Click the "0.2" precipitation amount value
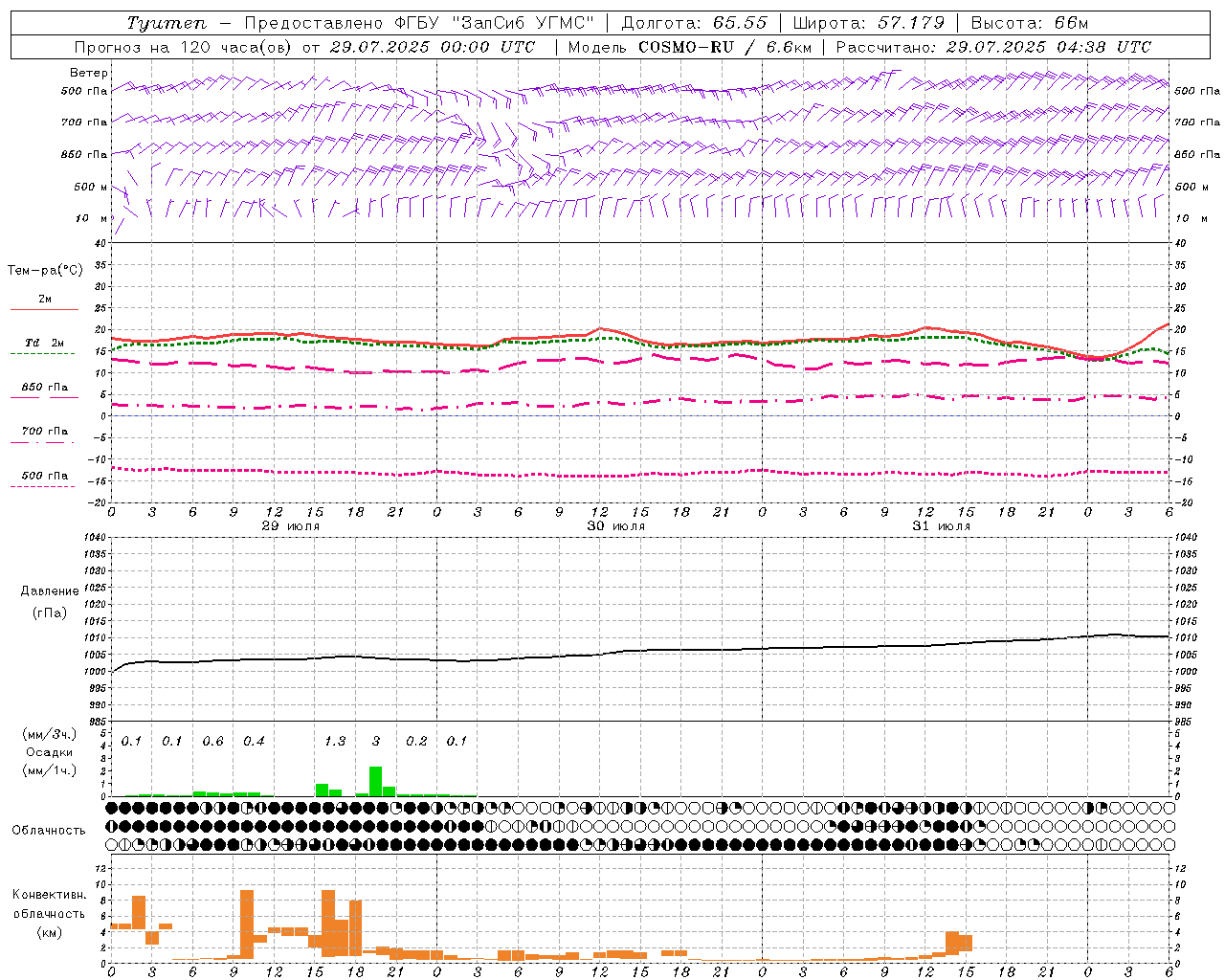Viewport: 1225px width, 980px height. [x=416, y=742]
